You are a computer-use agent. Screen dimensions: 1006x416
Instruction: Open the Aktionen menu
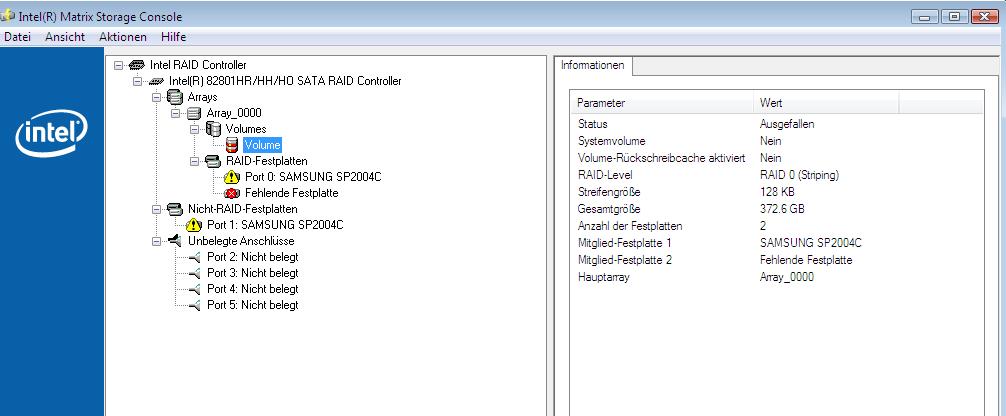[x=123, y=37]
